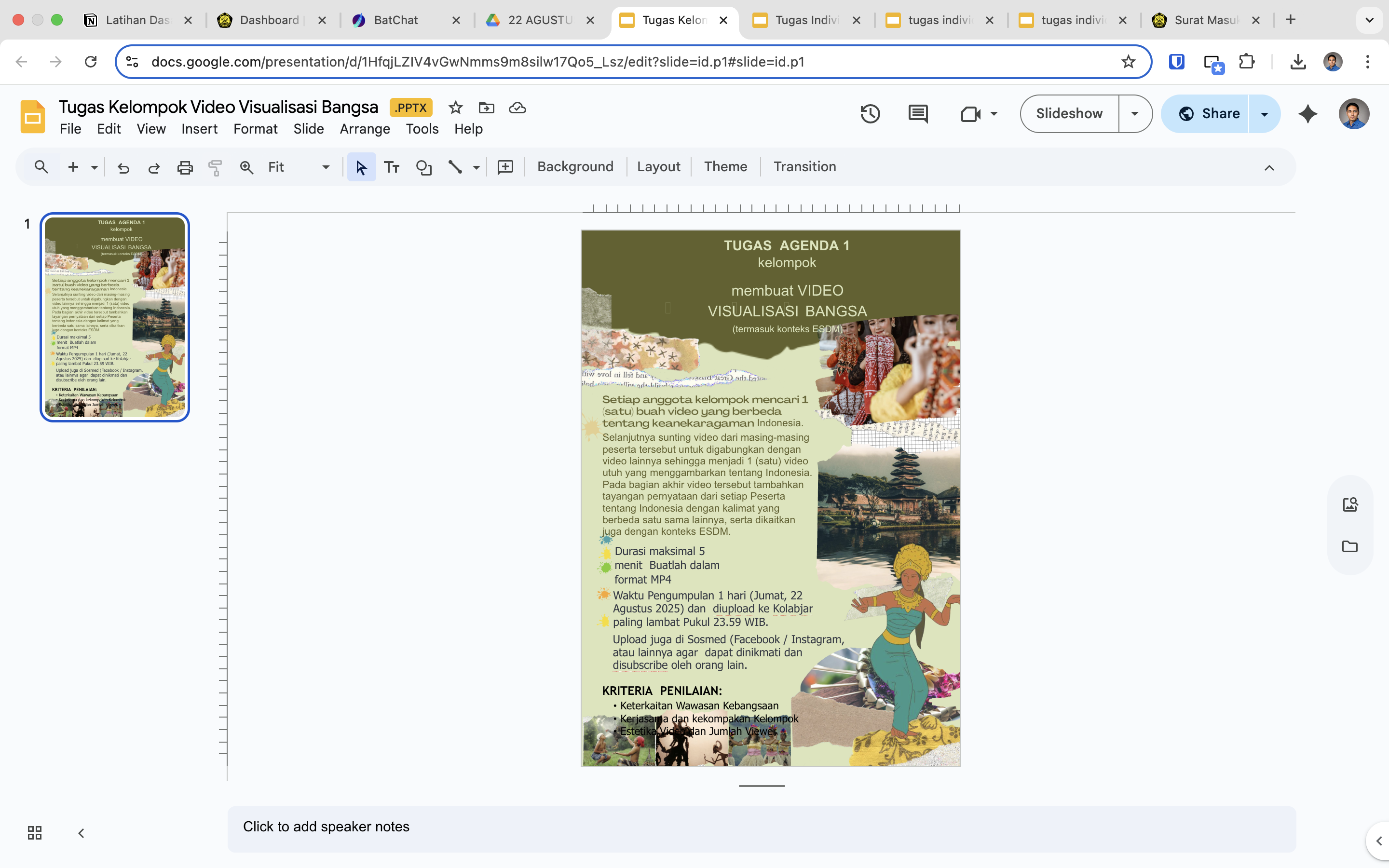This screenshot has width=1389, height=868.
Task: Open the Arrange menu
Action: pos(365,129)
